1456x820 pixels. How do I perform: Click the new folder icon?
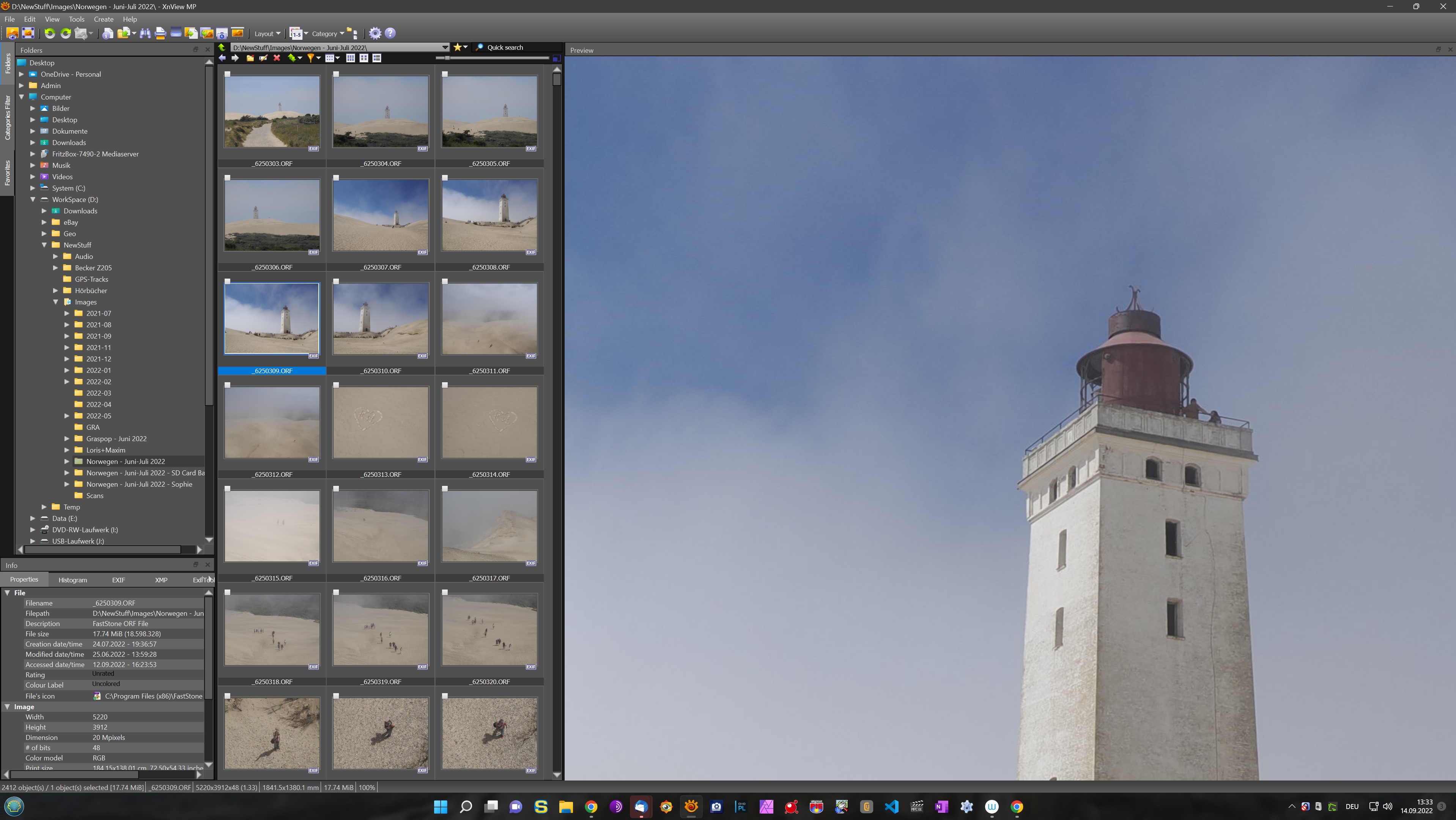(x=250, y=58)
